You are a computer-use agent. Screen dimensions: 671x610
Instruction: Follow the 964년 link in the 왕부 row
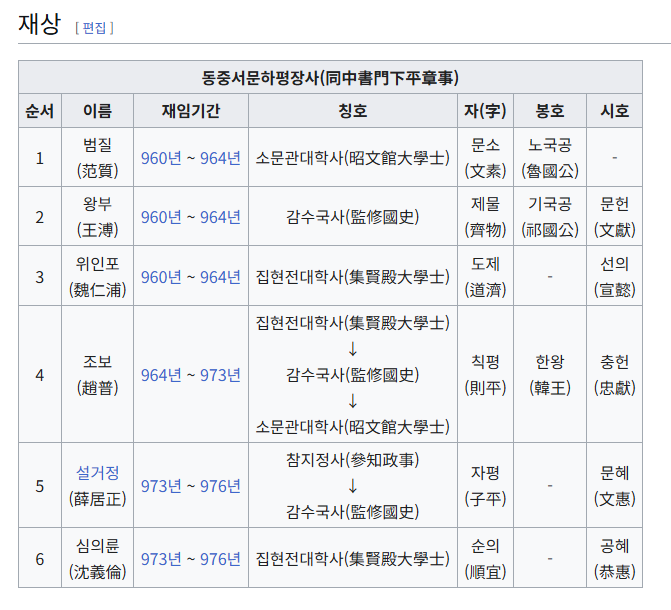[x=220, y=217]
